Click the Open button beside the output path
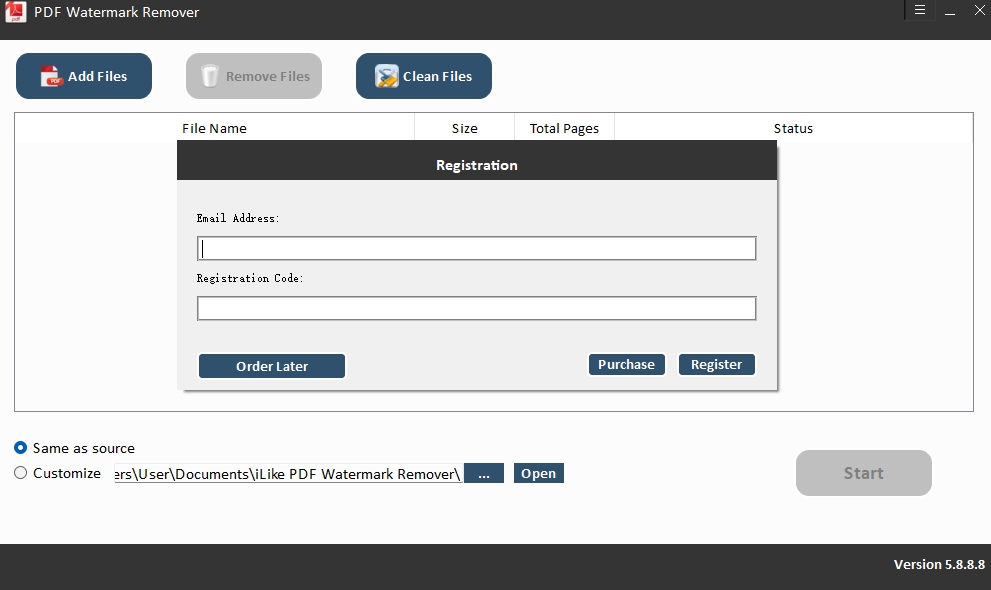This screenshot has height=590, width=991. pyautogui.click(x=538, y=473)
